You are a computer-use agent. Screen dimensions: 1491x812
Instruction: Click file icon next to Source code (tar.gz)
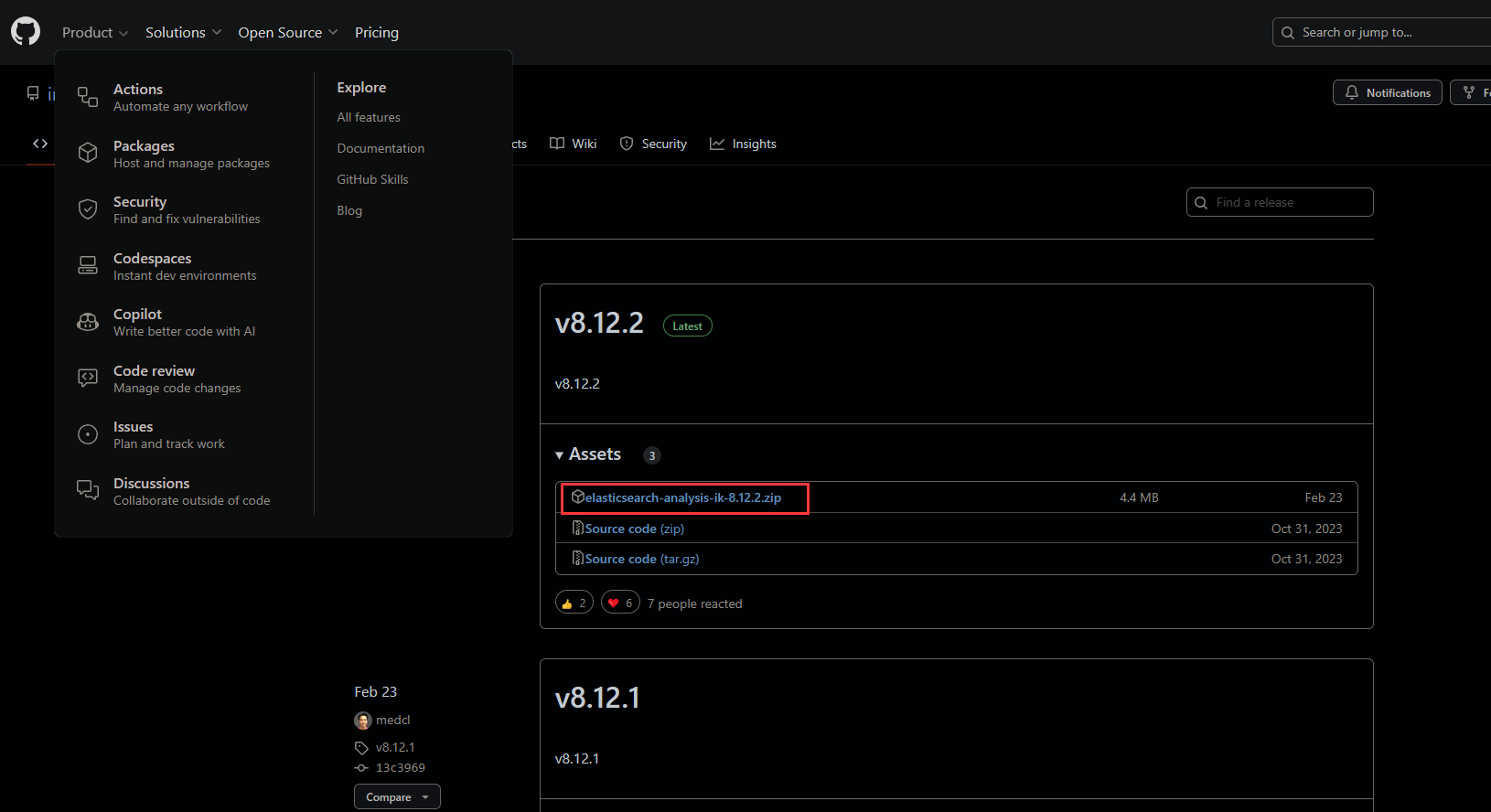[x=578, y=558]
